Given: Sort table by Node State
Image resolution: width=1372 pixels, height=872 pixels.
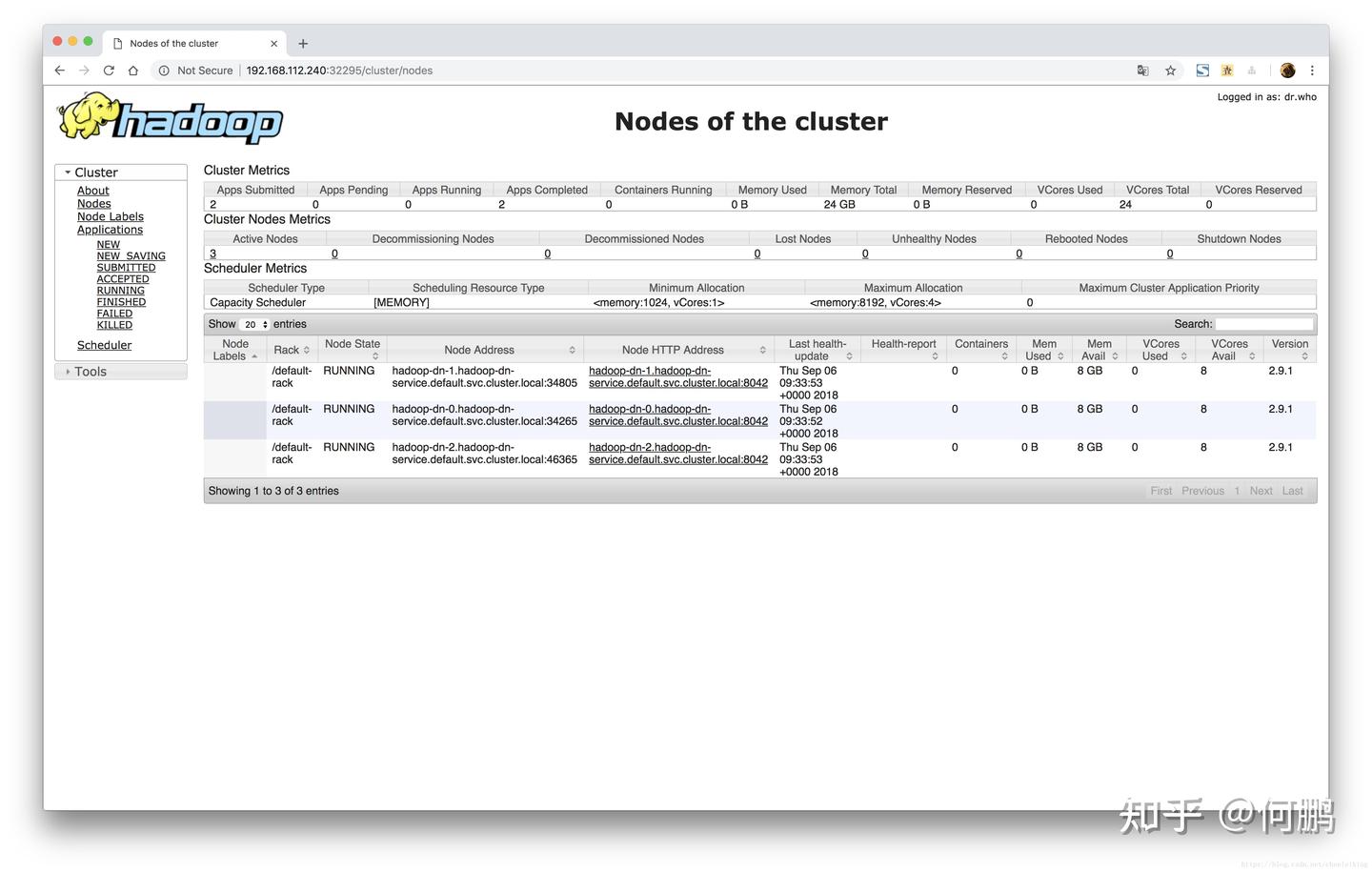Looking at the screenshot, I should click(353, 350).
